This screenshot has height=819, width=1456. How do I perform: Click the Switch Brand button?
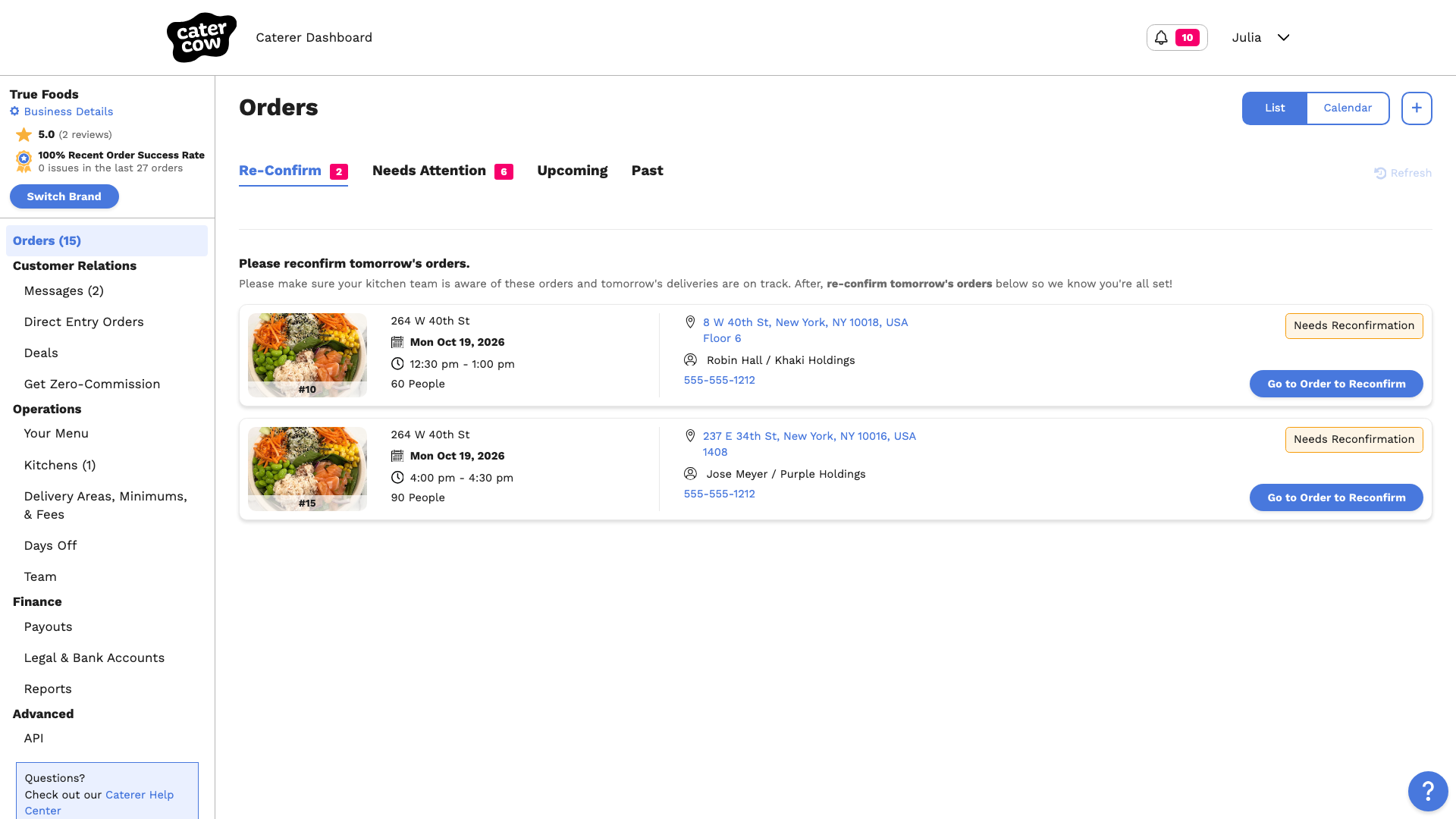tap(64, 196)
